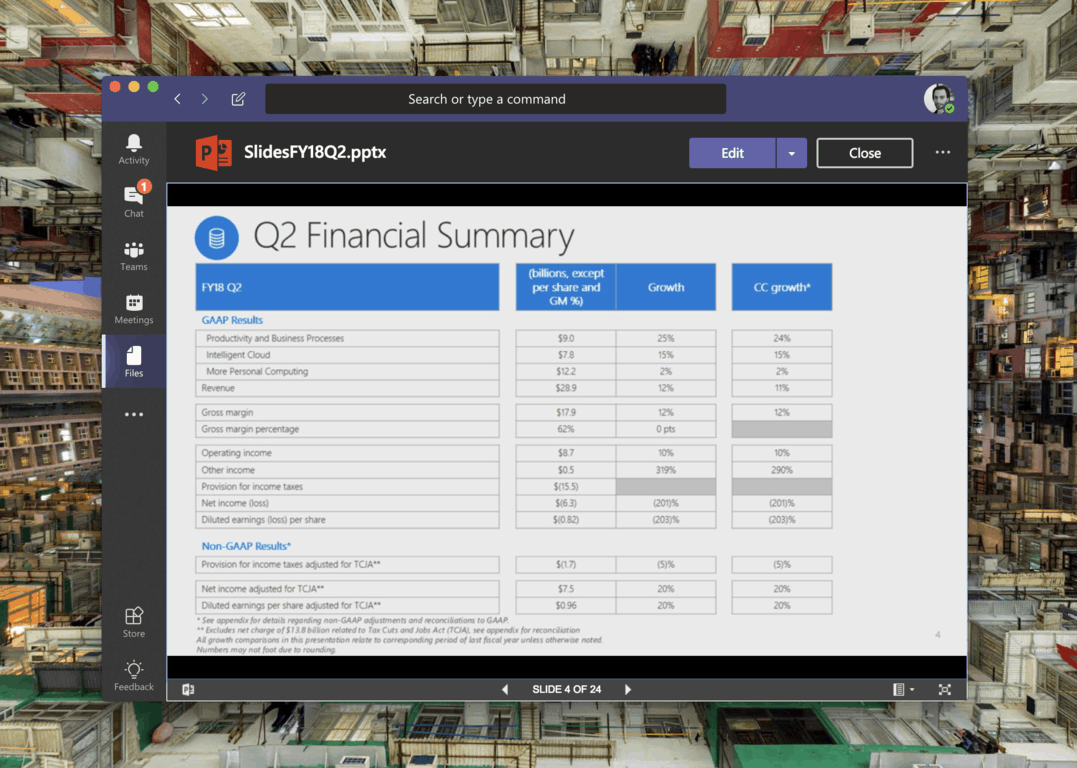Viewport: 1077px width, 768px height.
Task: Open the notes view dropdown in the status bar
Action: point(903,689)
